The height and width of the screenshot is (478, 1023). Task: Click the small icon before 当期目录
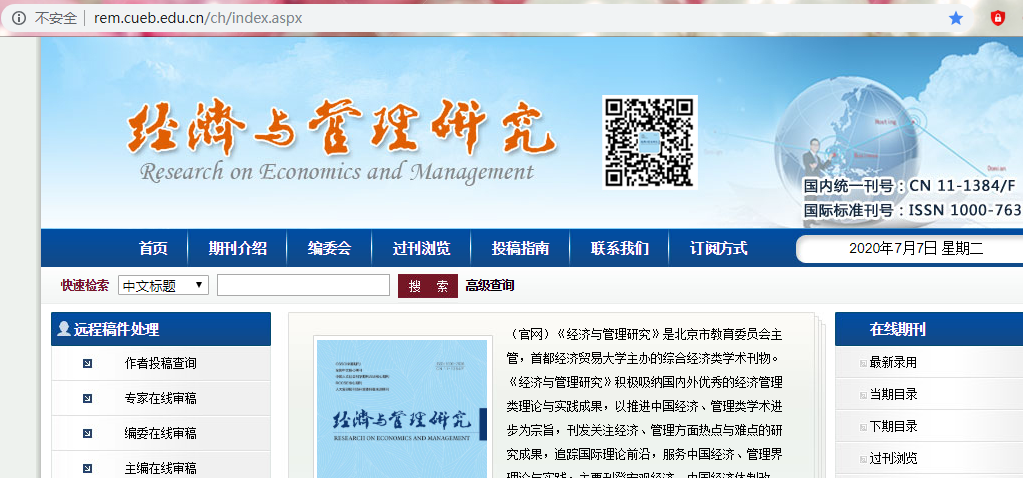click(x=863, y=395)
